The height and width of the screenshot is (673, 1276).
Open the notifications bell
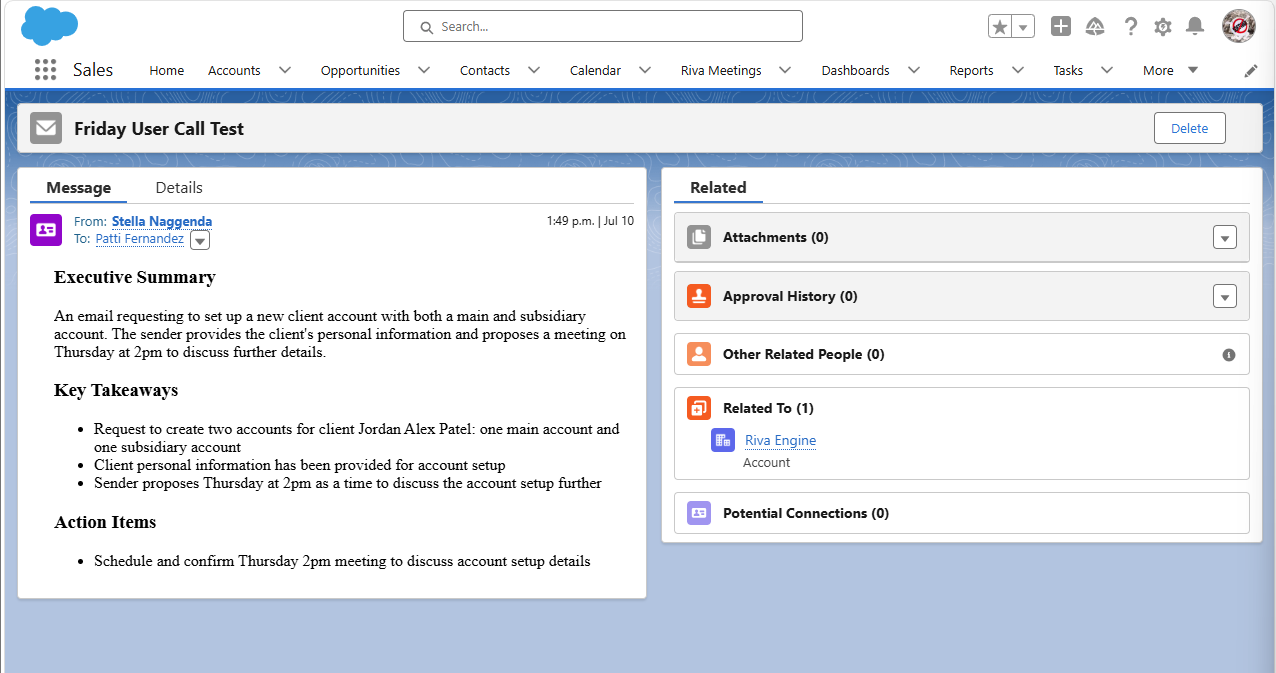(x=1194, y=27)
